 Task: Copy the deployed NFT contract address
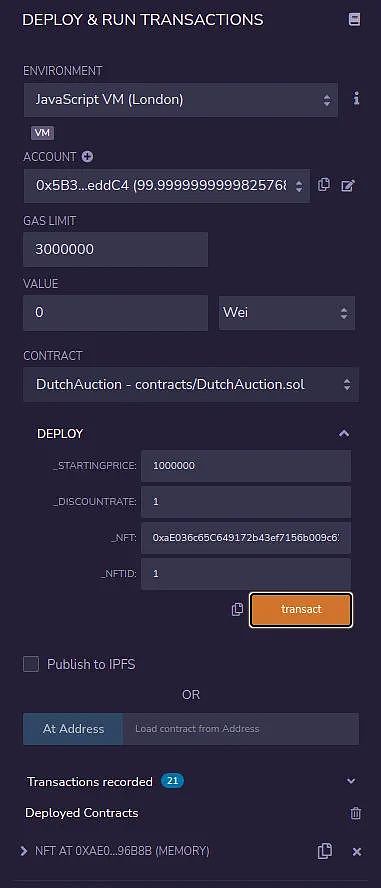point(324,851)
